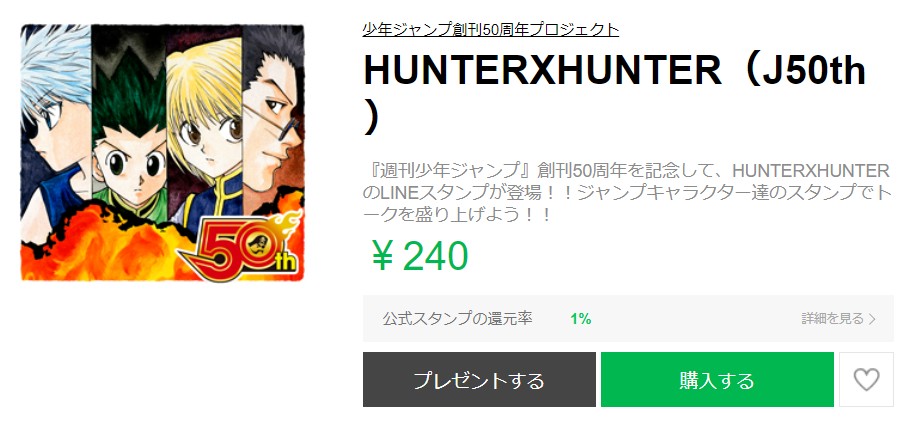Click the 50th anniversary flame logo
914x427 pixels.
(241, 247)
